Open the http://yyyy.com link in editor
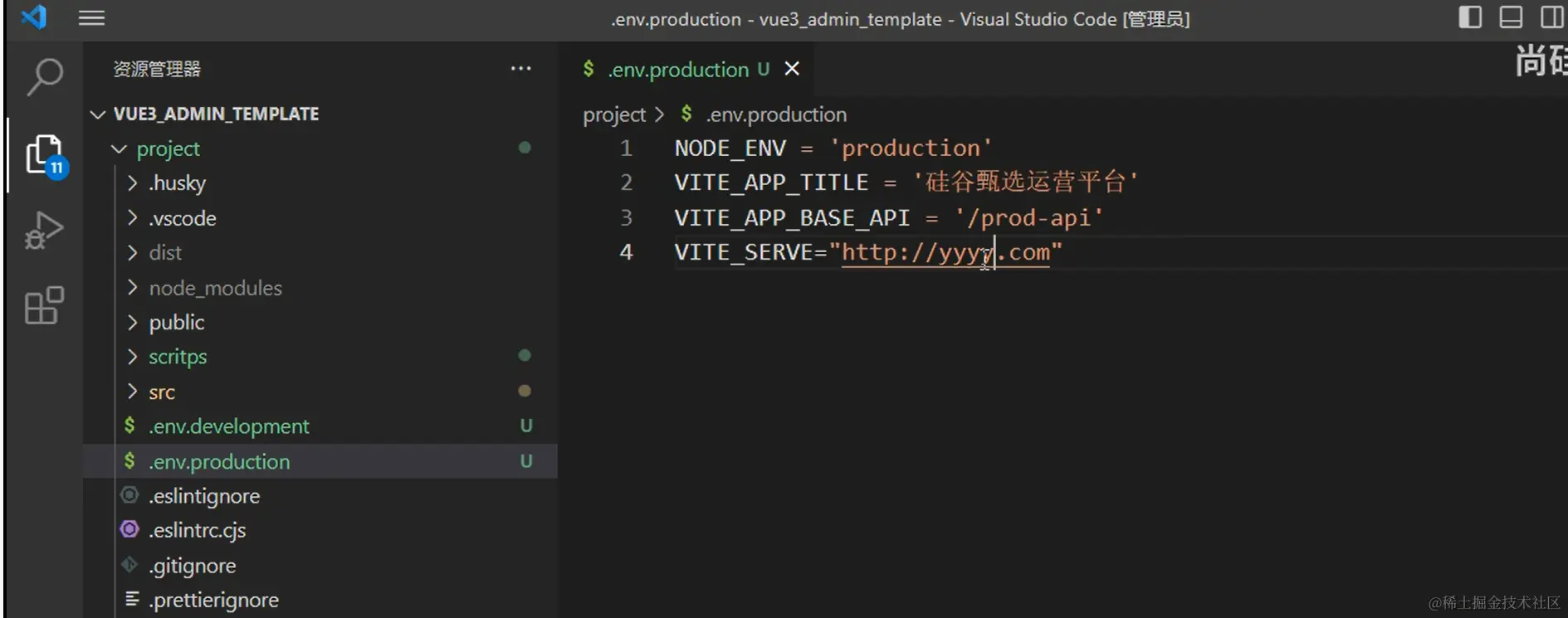 pos(945,252)
